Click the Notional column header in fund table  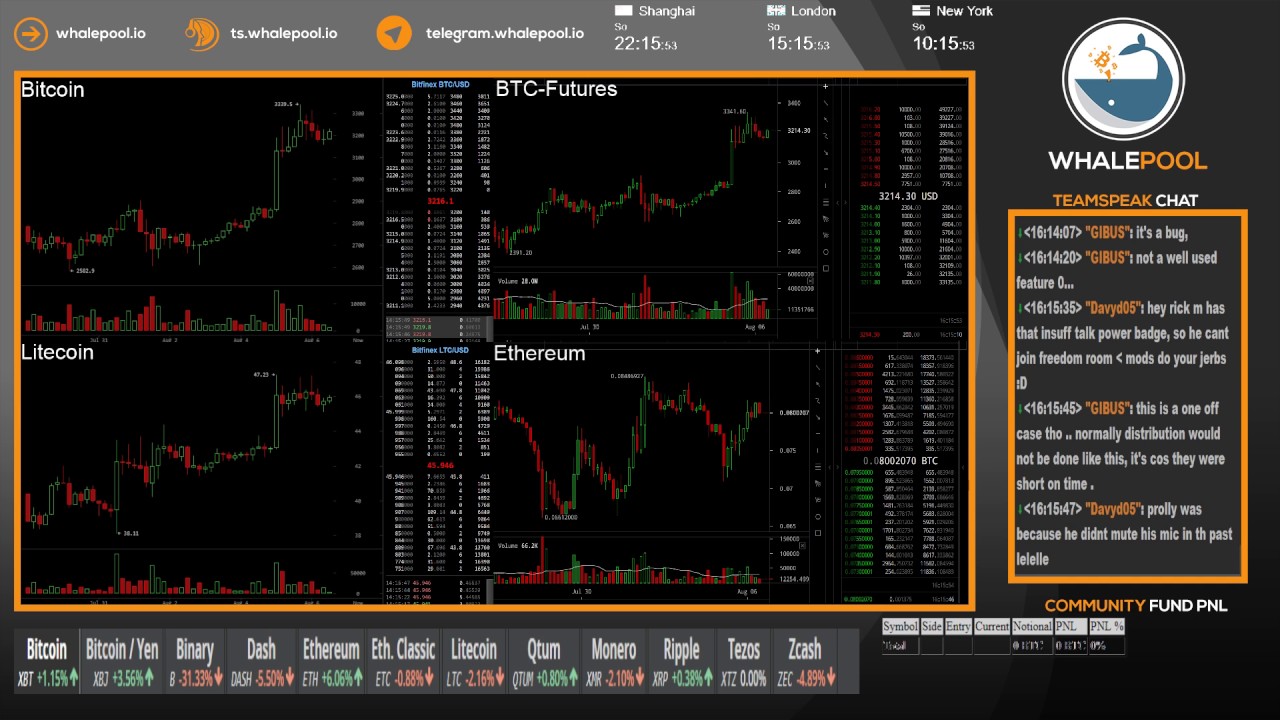[x=1032, y=626]
